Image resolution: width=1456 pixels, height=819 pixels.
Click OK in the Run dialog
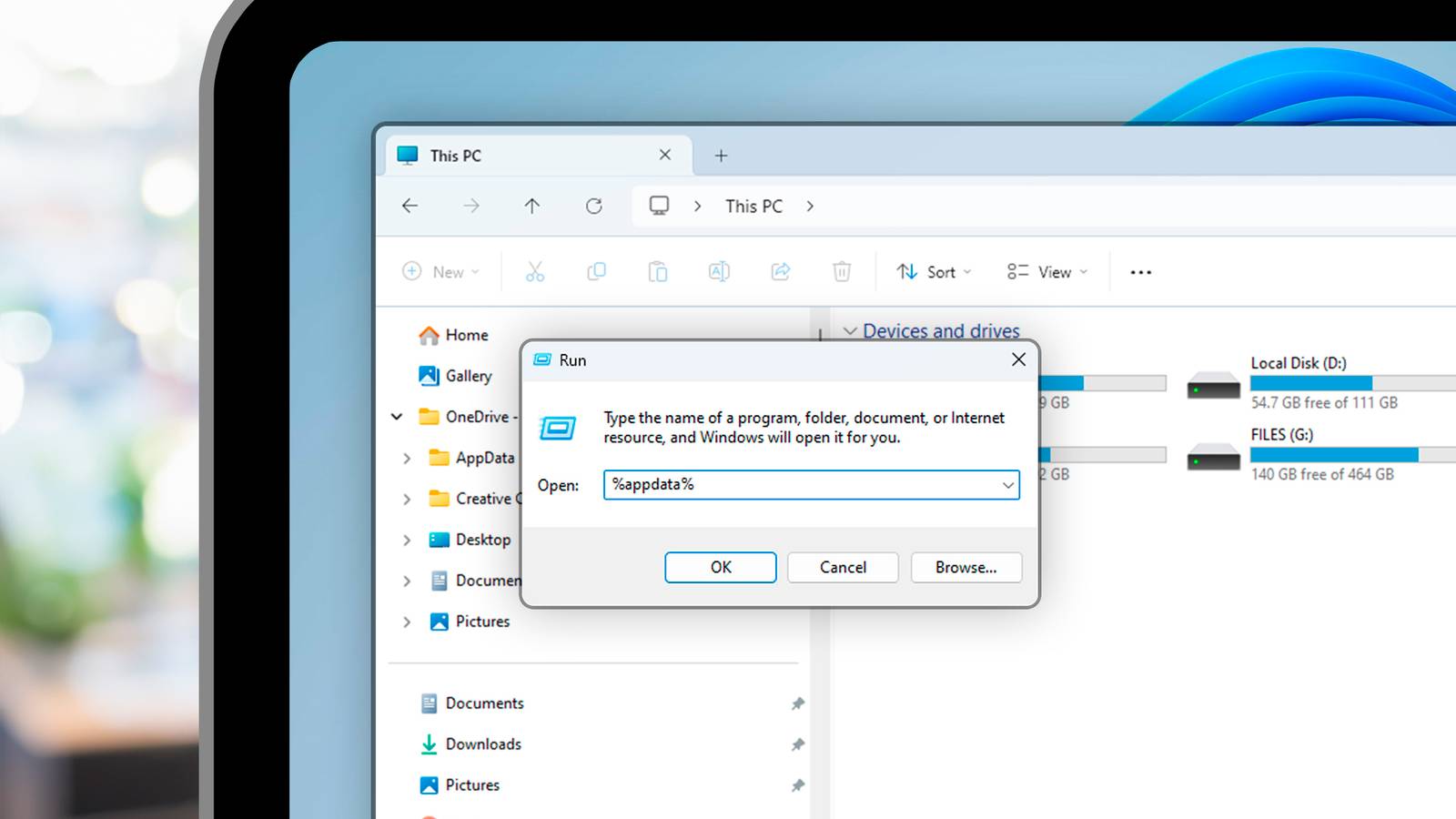[720, 567]
